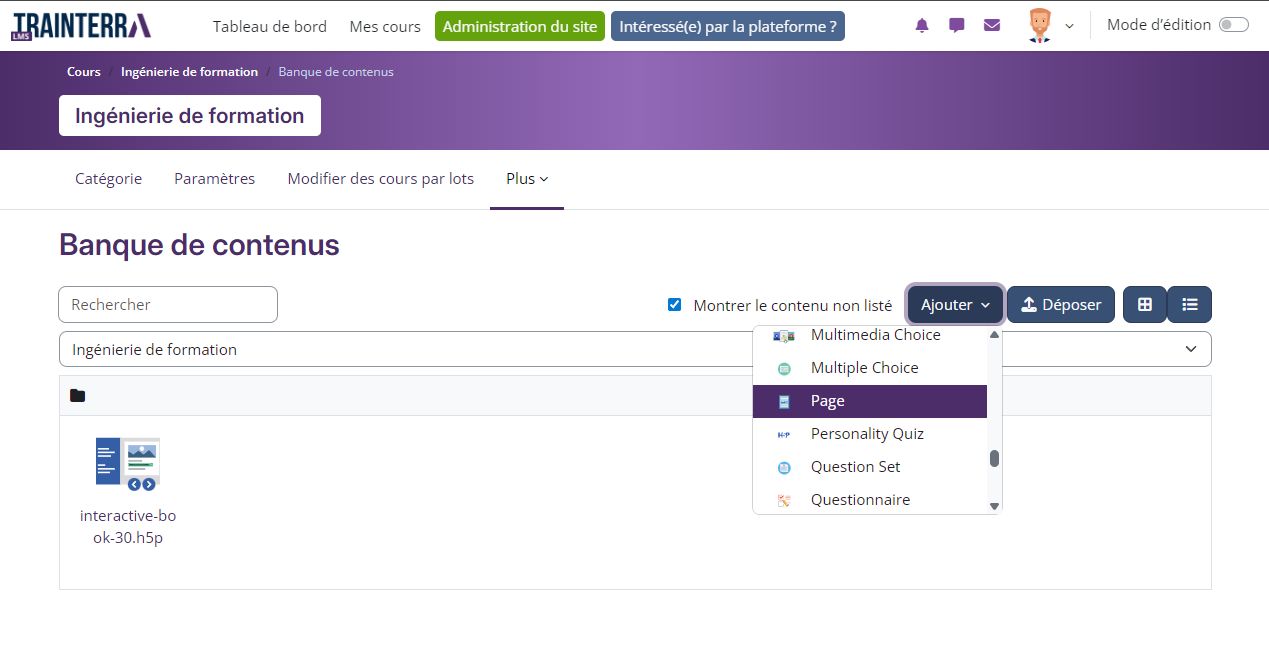Open the contact envelope icon
This screenshot has width=1269, height=653.
pyautogui.click(x=991, y=25)
